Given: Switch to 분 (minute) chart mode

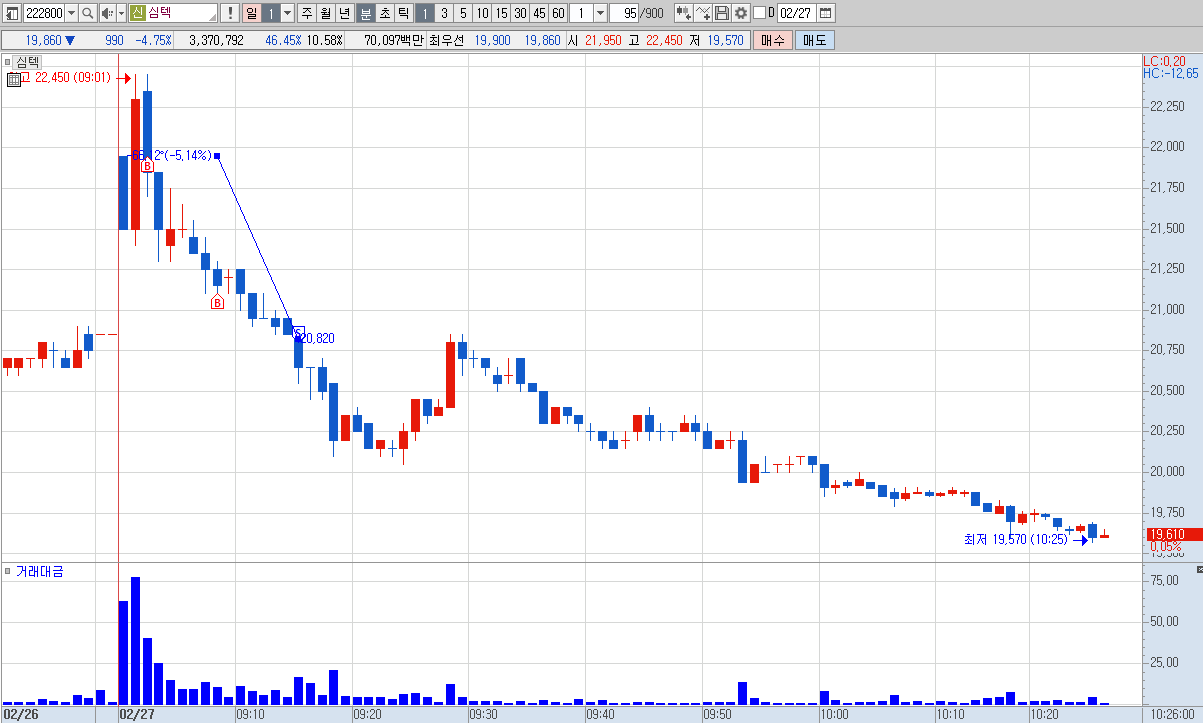Looking at the screenshot, I should tap(365, 13).
